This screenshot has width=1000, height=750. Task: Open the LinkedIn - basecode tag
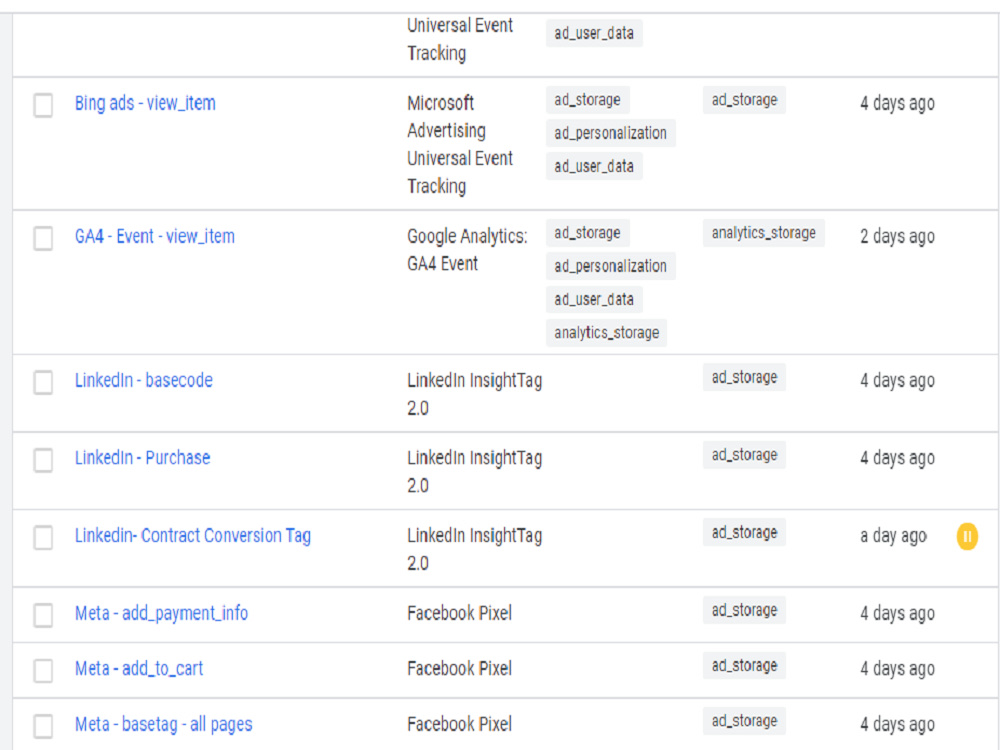click(x=144, y=380)
